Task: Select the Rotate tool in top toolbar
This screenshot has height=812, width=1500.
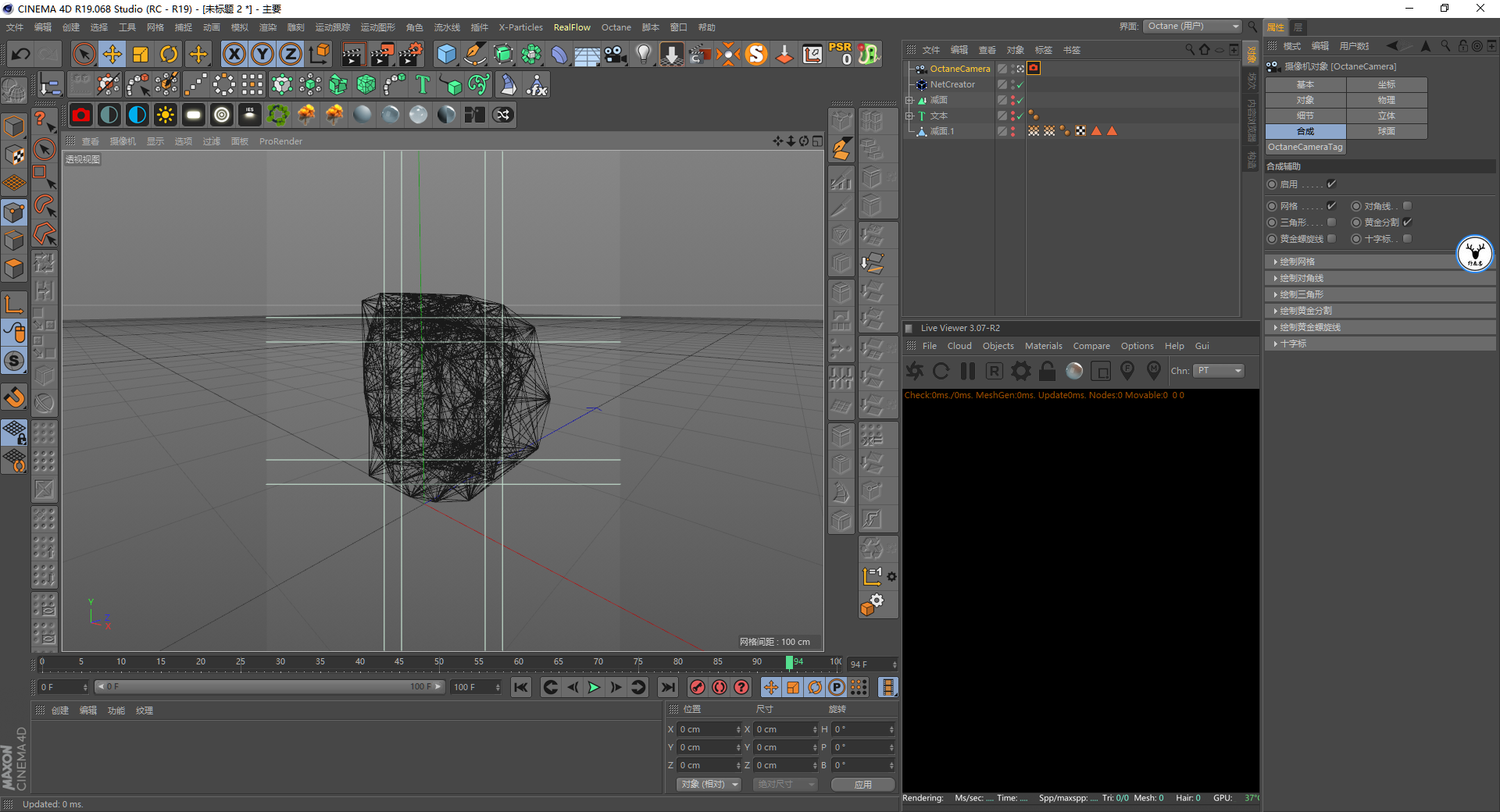Action: pyautogui.click(x=169, y=54)
